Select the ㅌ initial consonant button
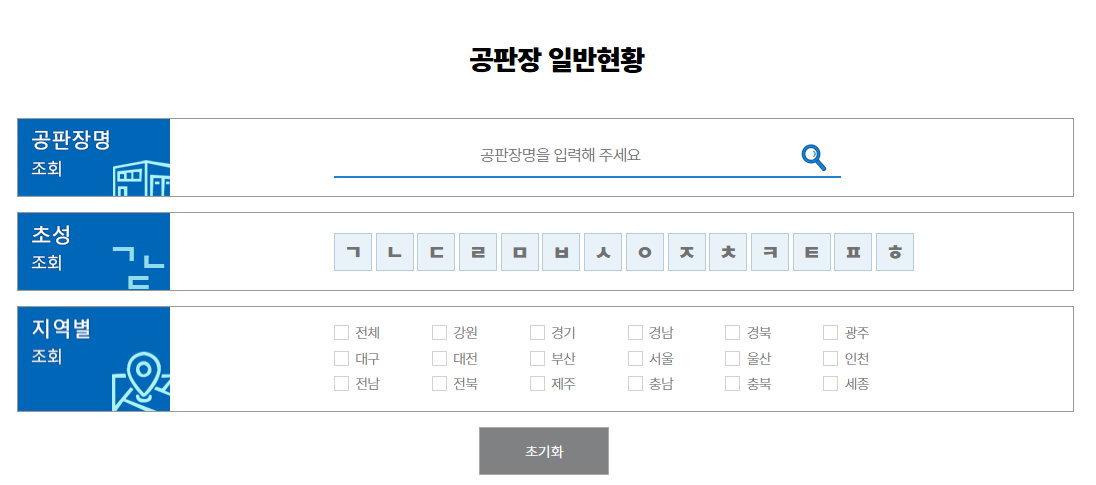The width and height of the screenshot is (1096, 485). tap(812, 252)
